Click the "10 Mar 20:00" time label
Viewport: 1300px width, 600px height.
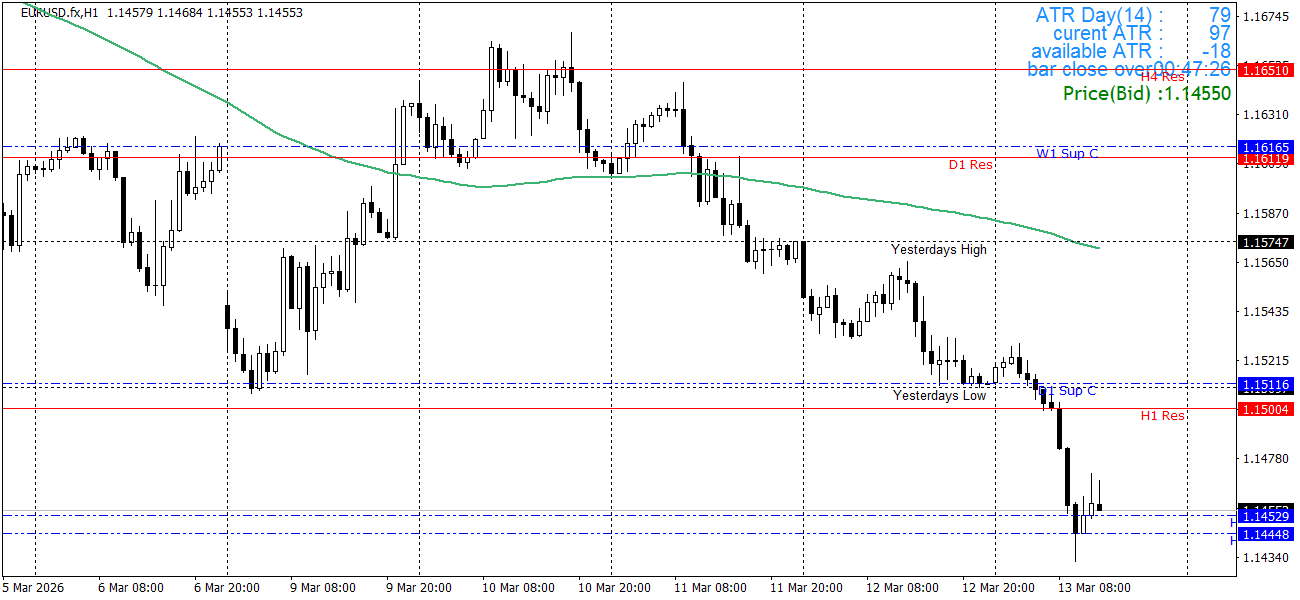coord(615,587)
